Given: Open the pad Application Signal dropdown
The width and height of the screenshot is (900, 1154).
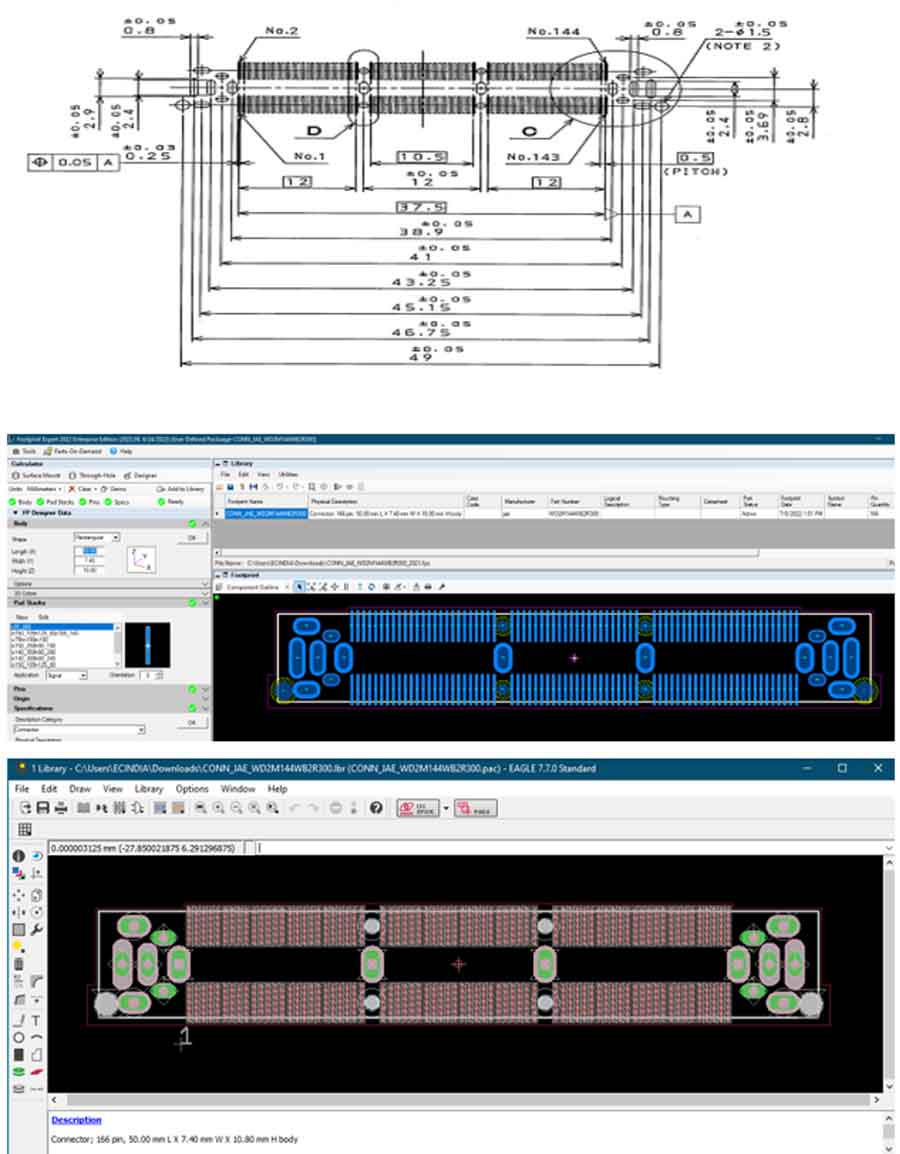Looking at the screenshot, I should [x=66, y=675].
